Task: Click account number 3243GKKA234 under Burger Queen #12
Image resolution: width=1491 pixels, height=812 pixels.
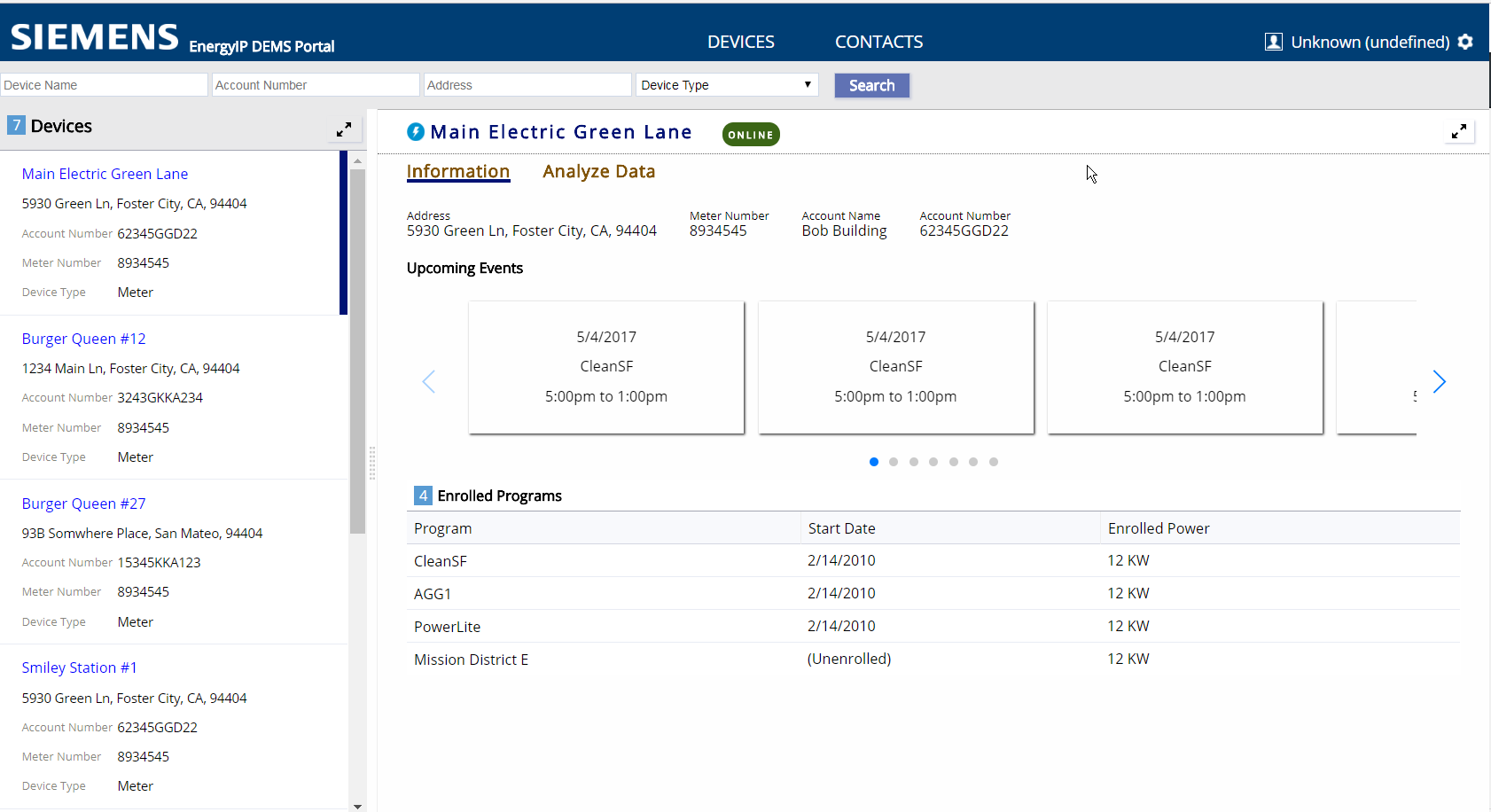Action: [x=160, y=398]
